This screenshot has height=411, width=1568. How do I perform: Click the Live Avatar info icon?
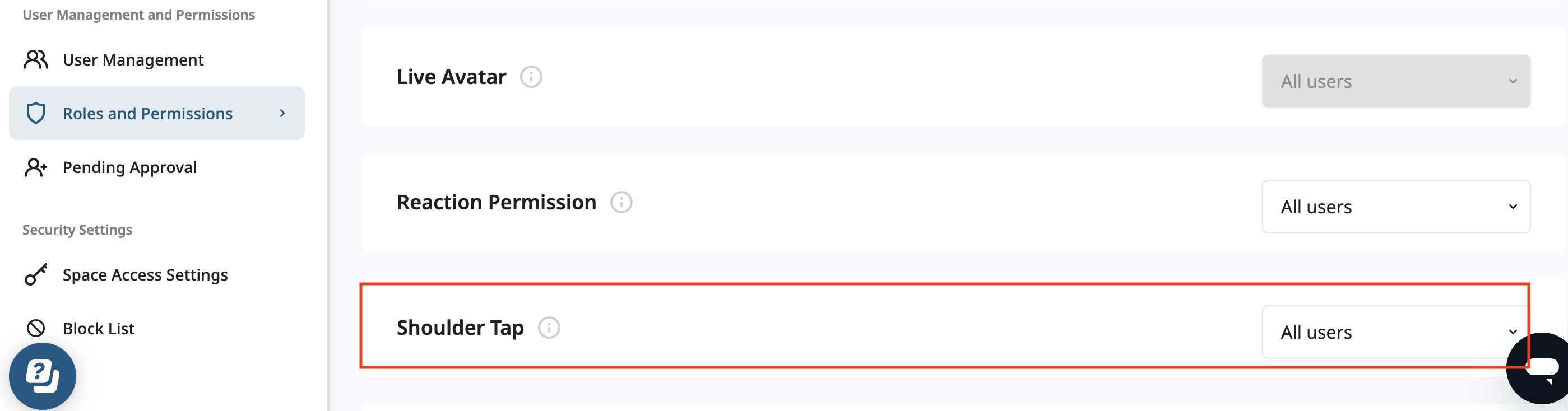pos(531,77)
